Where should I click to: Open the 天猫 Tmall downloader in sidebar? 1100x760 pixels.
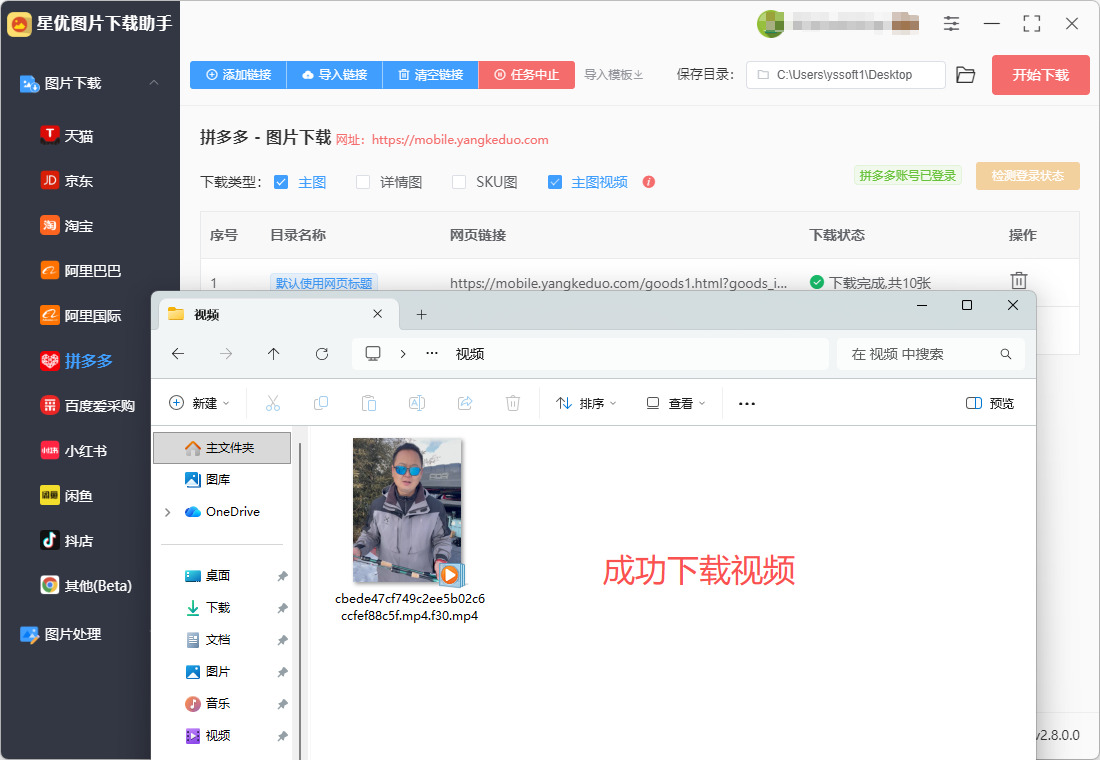click(x=67, y=135)
